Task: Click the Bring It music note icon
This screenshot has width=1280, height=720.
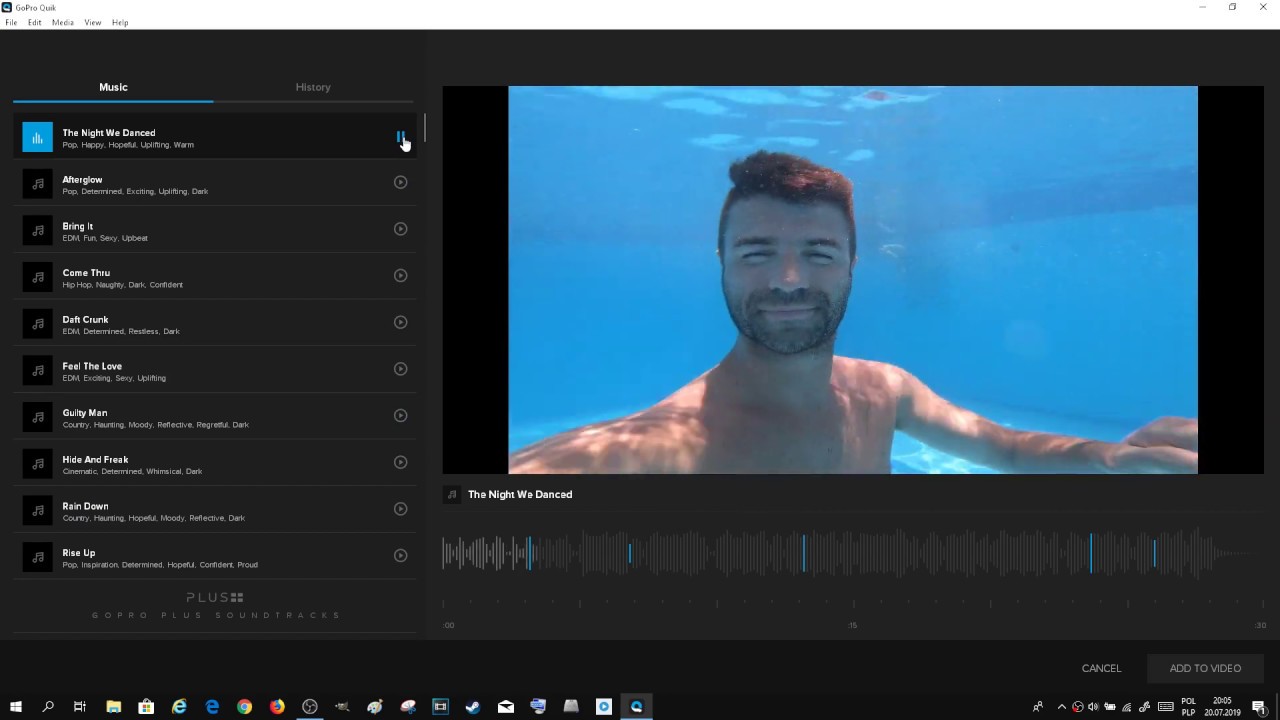Action: [37, 230]
